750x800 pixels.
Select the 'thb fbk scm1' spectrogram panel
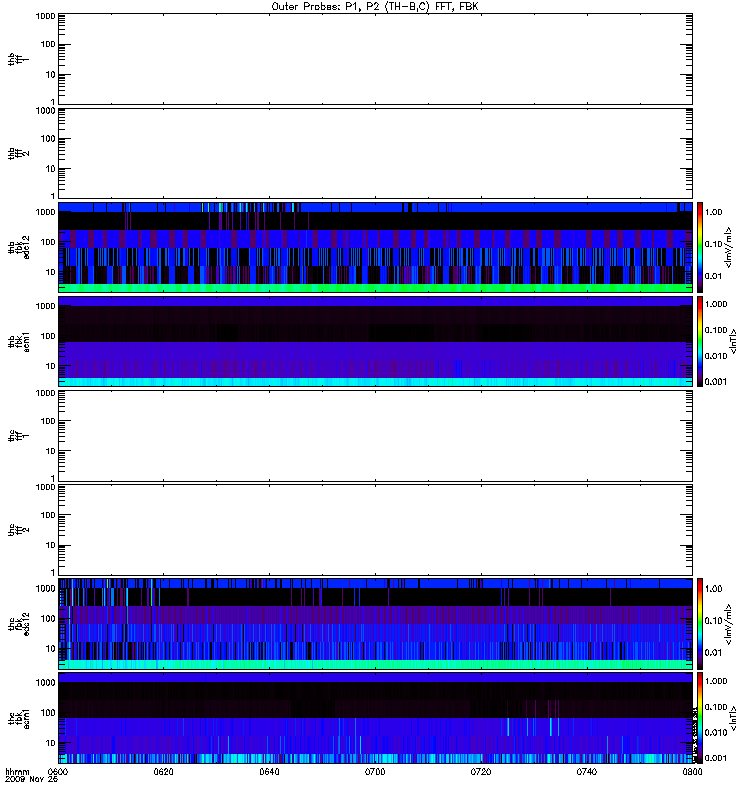(375, 341)
